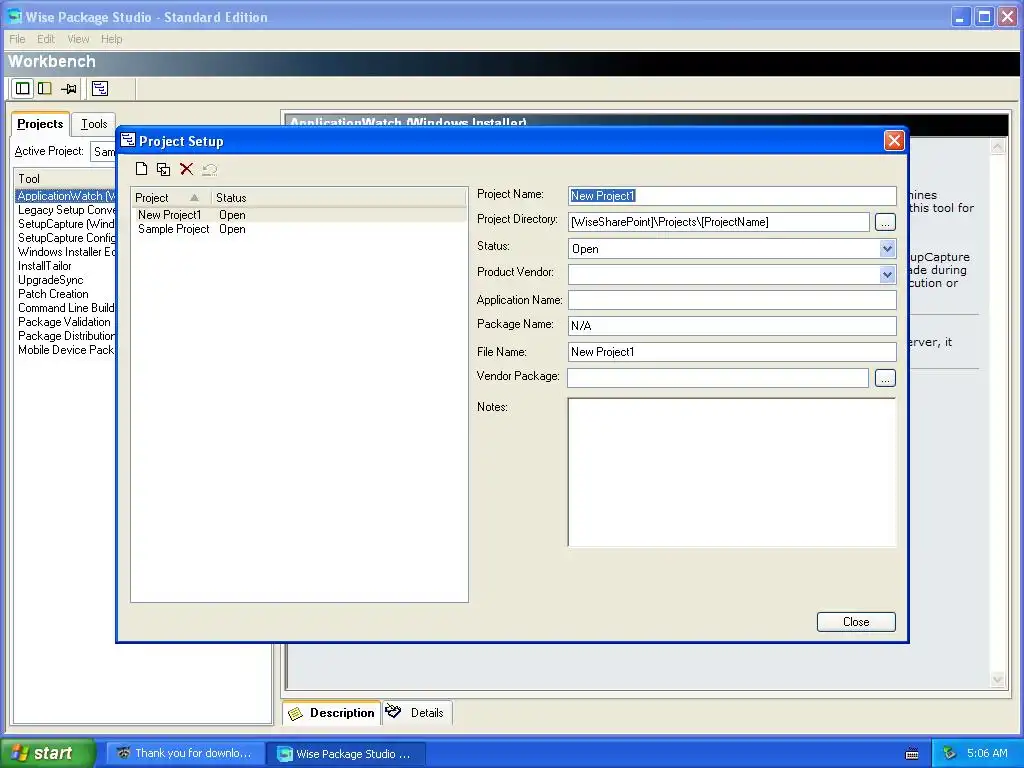Sort list by the Project column header
Viewport: 1024px width, 768px height.
171,198
